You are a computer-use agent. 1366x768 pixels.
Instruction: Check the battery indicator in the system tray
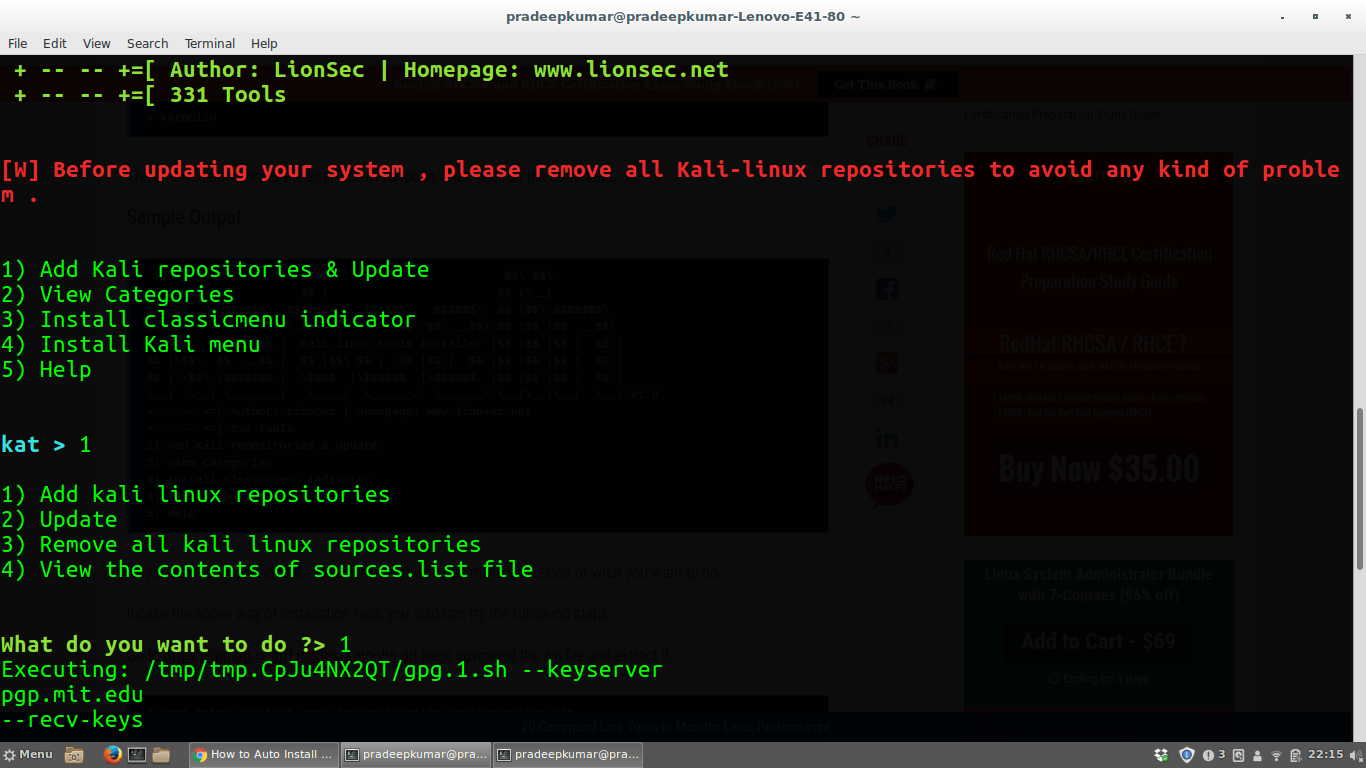point(1295,755)
